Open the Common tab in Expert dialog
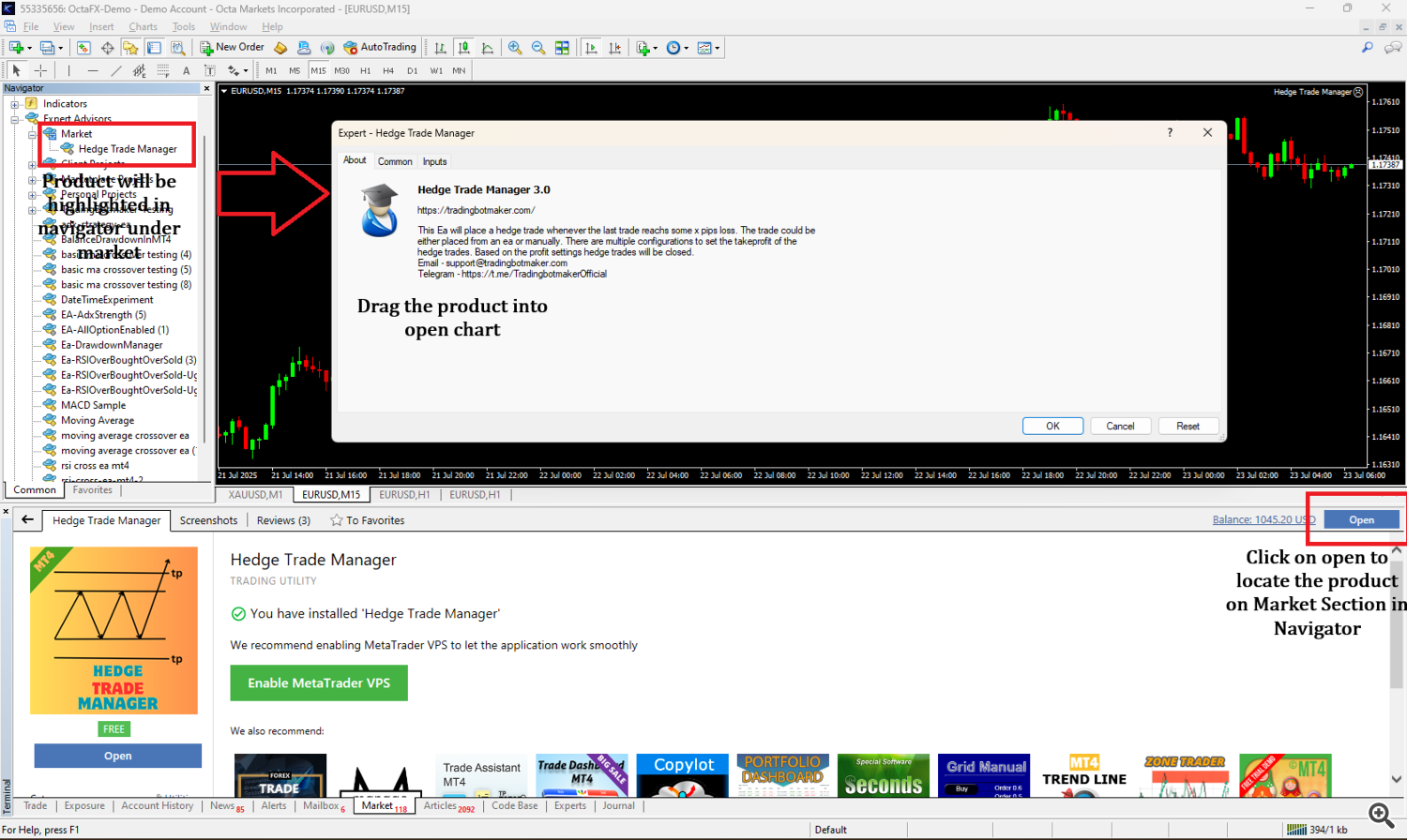 [x=395, y=161]
